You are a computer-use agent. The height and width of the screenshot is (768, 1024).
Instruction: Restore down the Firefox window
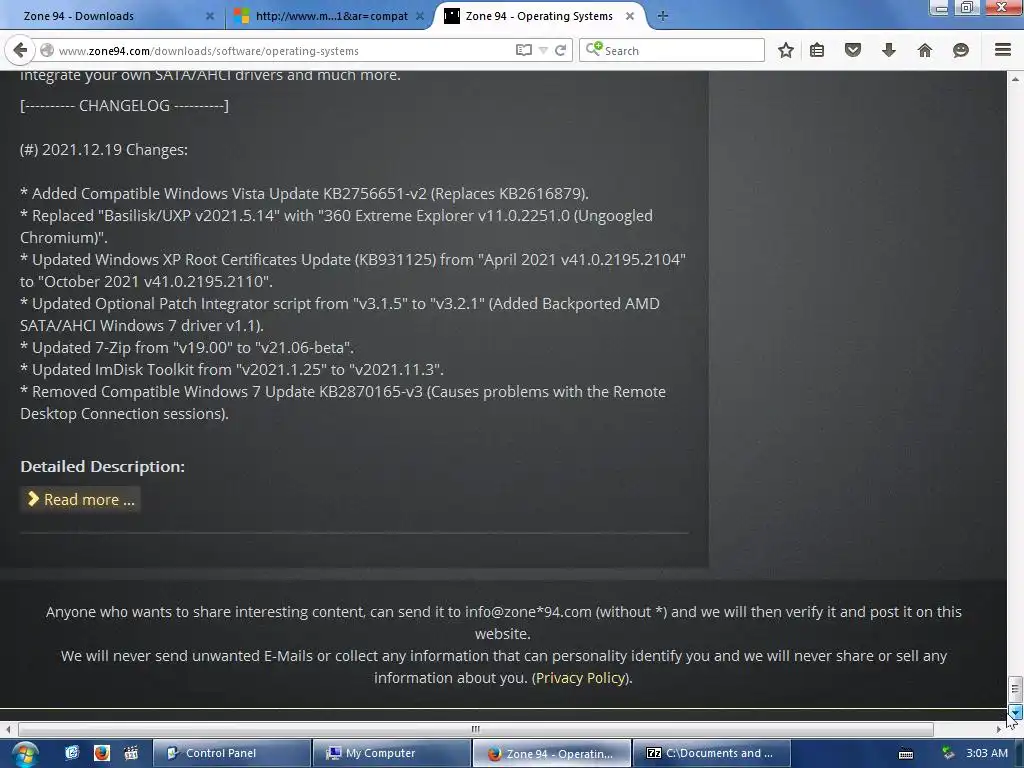click(x=967, y=8)
